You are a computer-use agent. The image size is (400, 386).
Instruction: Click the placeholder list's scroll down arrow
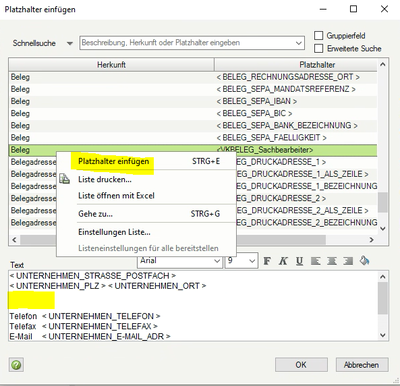tap(383, 229)
